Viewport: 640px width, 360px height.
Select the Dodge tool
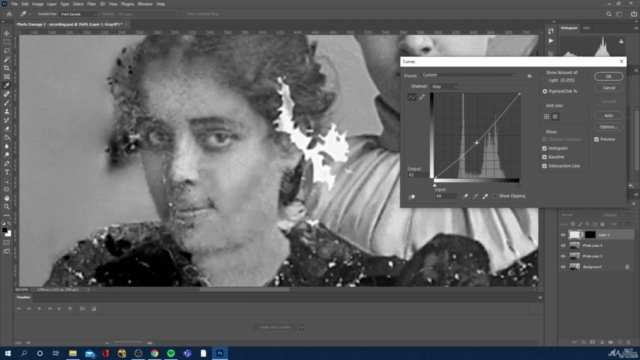(7, 155)
